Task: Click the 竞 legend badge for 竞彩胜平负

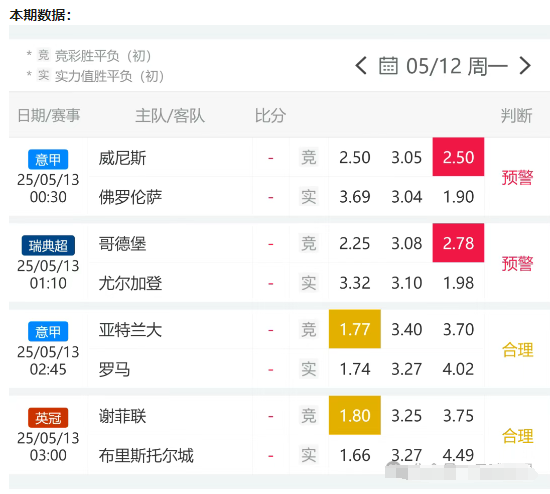Action: point(44,55)
